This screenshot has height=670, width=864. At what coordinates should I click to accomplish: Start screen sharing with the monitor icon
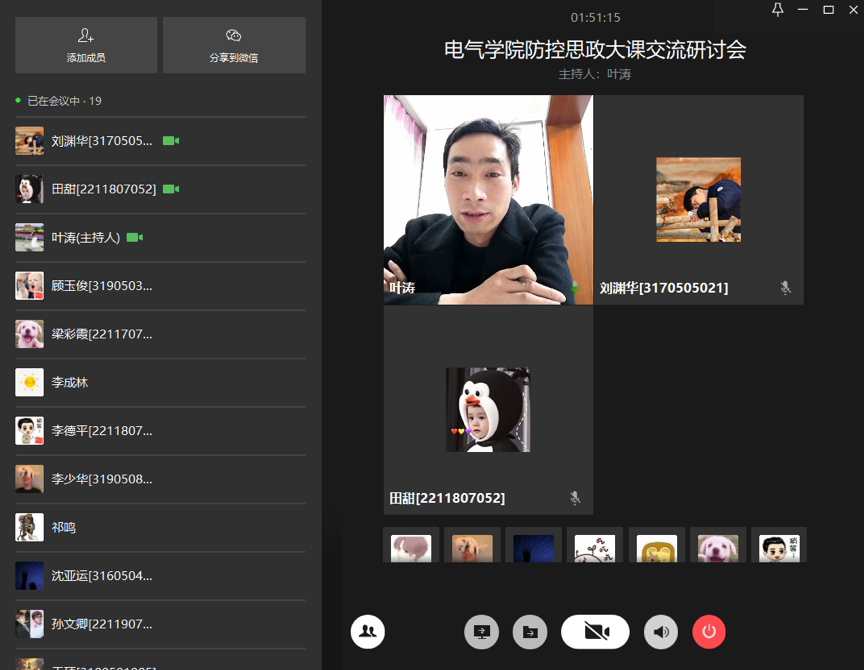[482, 631]
